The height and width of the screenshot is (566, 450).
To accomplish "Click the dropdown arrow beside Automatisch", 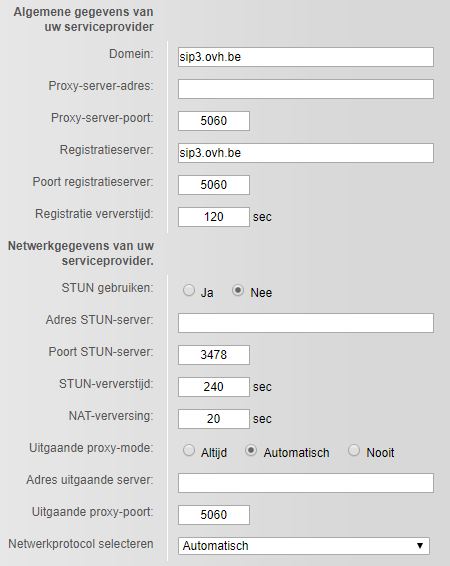I will click(x=420, y=546).
